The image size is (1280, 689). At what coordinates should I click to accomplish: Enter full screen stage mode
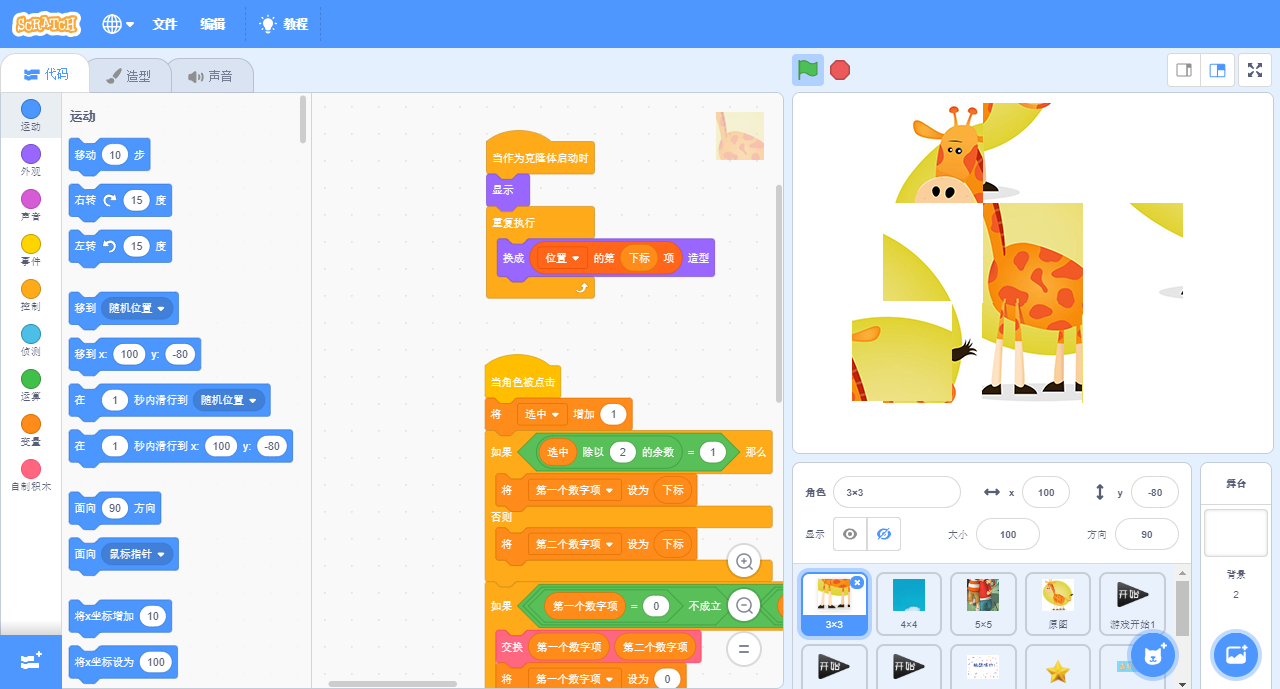1255,70
